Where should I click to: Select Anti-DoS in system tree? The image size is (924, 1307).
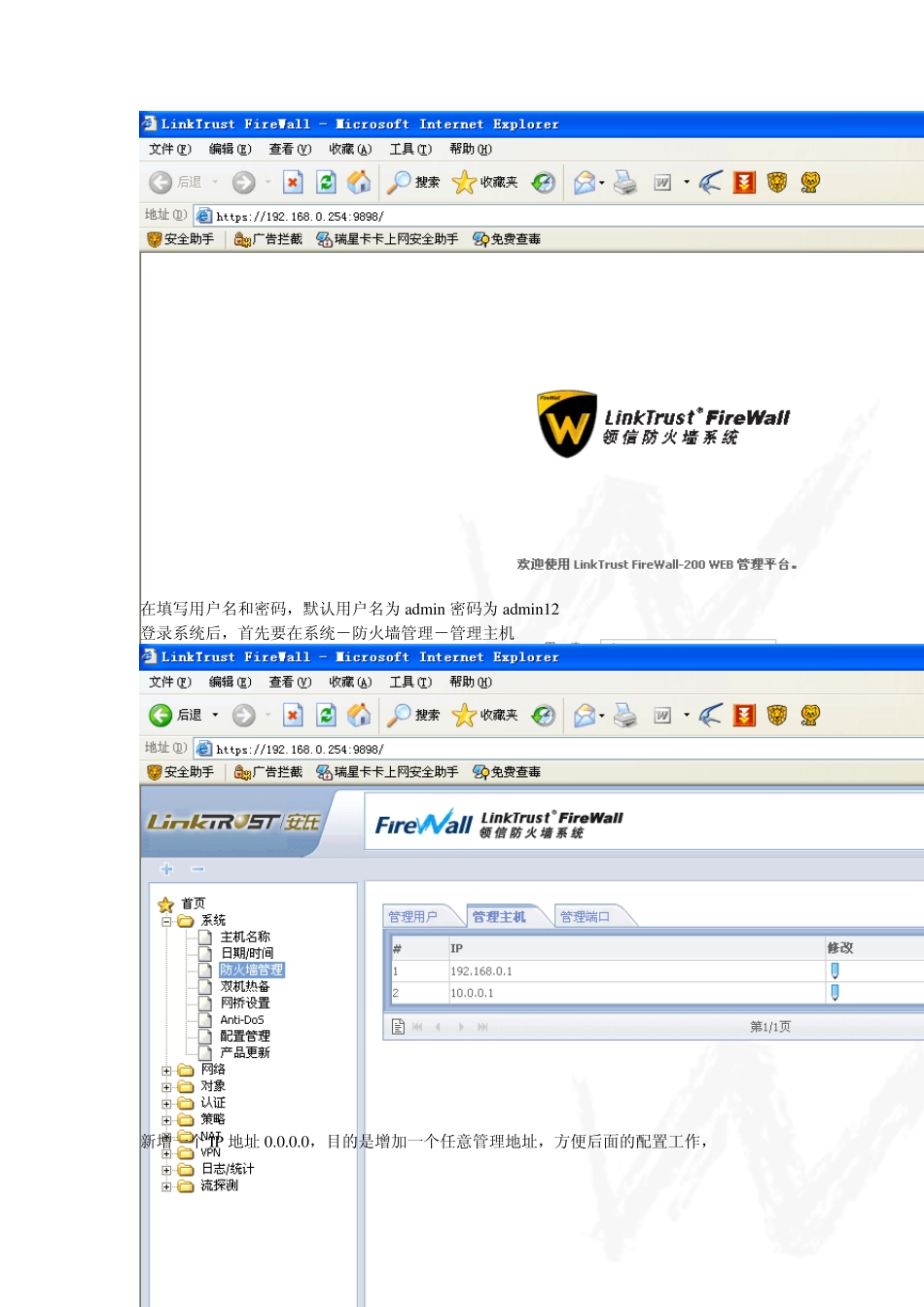242,1020
